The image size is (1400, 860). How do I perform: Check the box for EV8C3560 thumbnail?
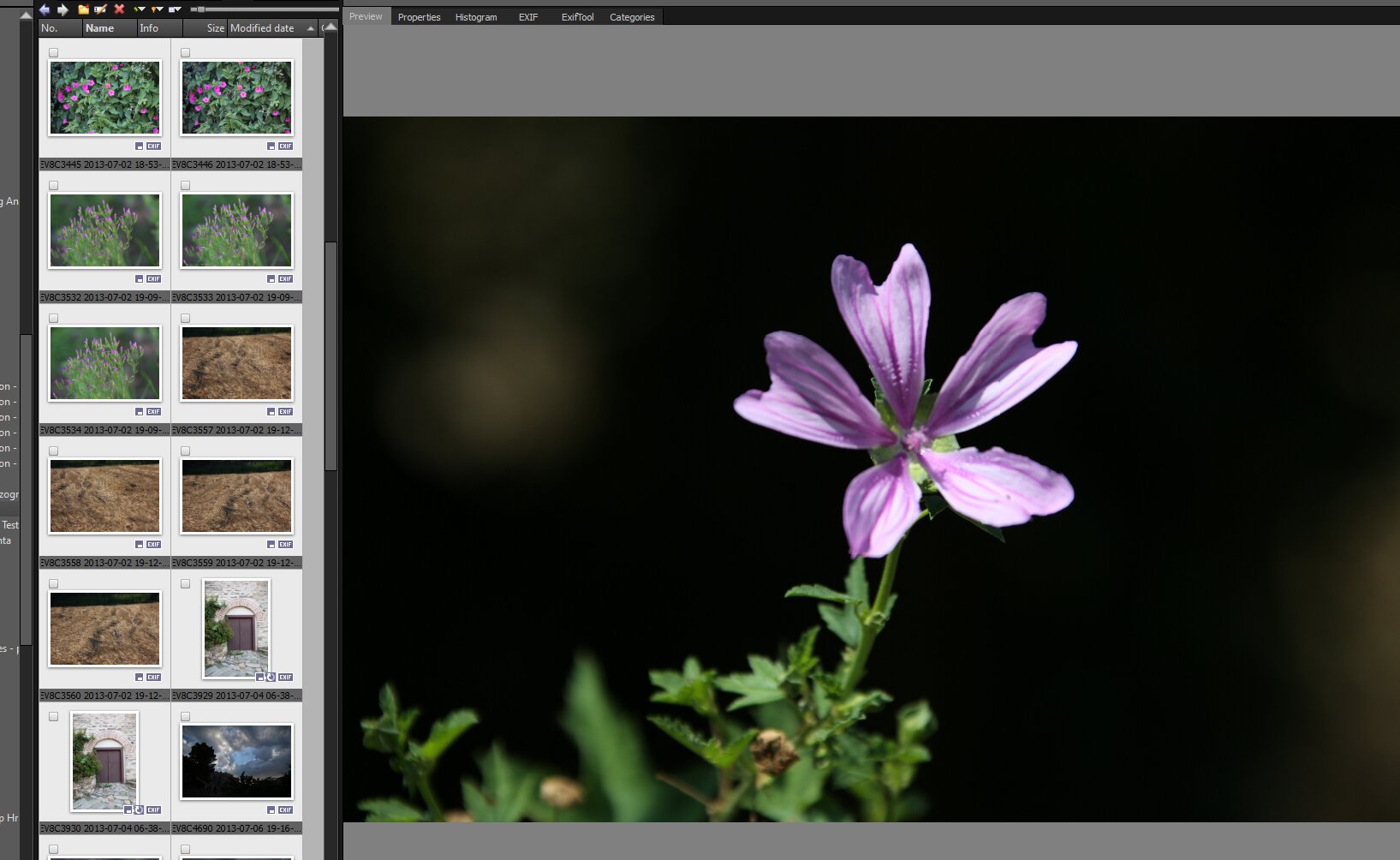pyautogui.click(x=54, y=584)
